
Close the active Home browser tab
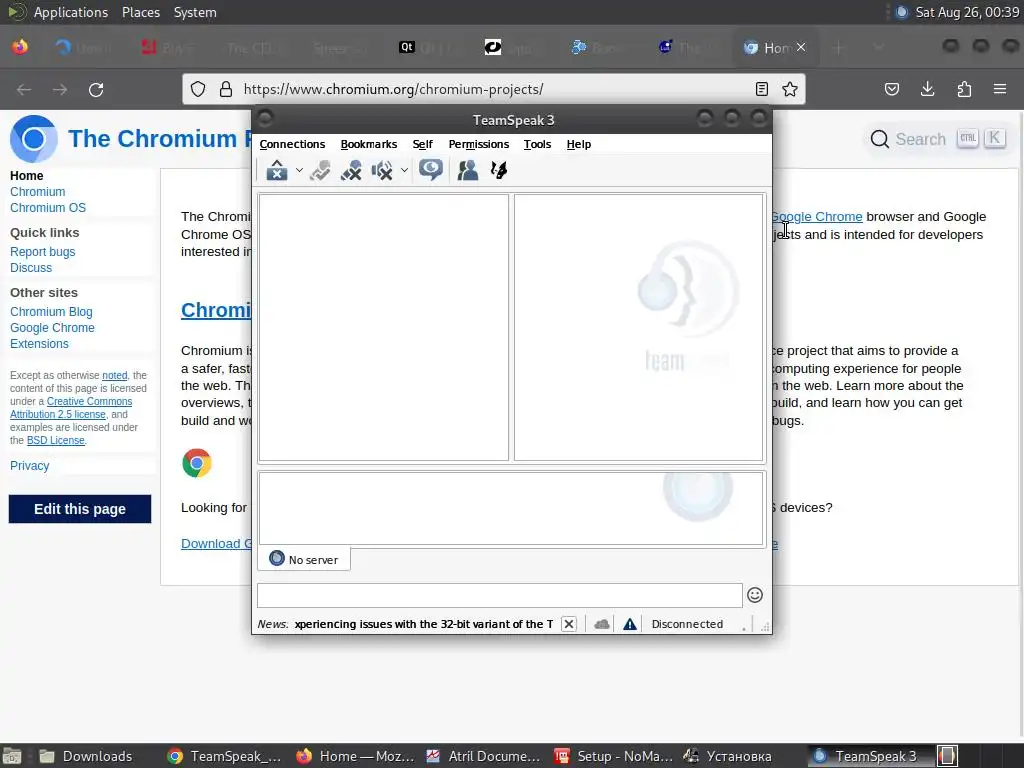pyautogui.click(x=801, y=48)
